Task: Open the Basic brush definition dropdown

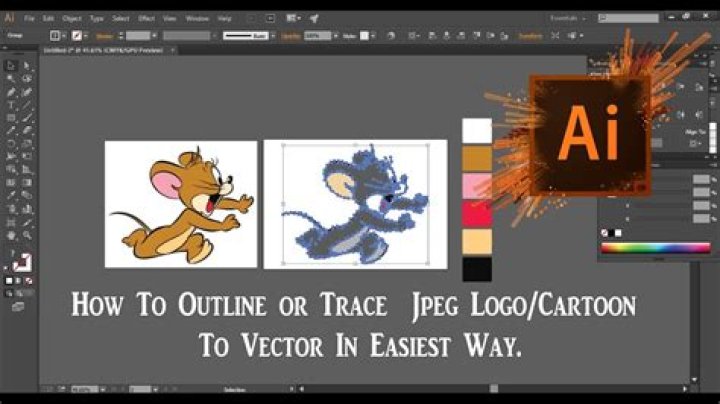Action: click(x=273, y=35)
